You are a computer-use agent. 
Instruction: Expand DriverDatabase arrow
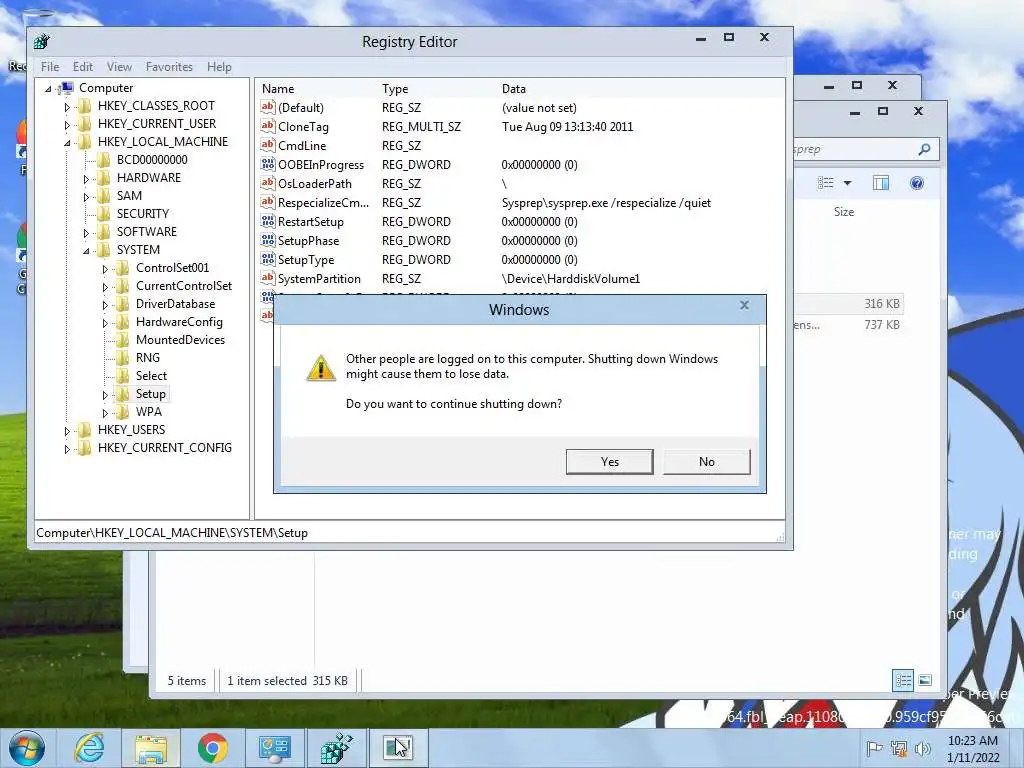pyautogui.click(x=104, y=305)
